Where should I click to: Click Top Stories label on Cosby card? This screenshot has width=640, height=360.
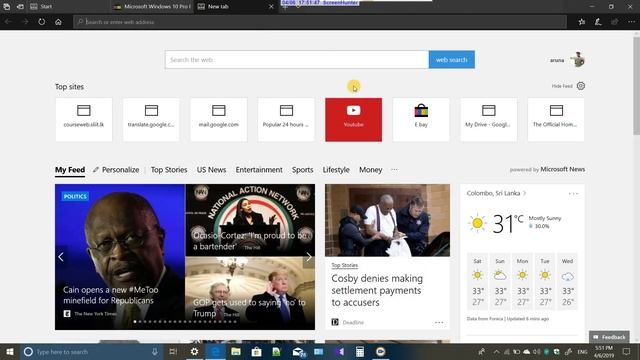click(x=344, y=265)
